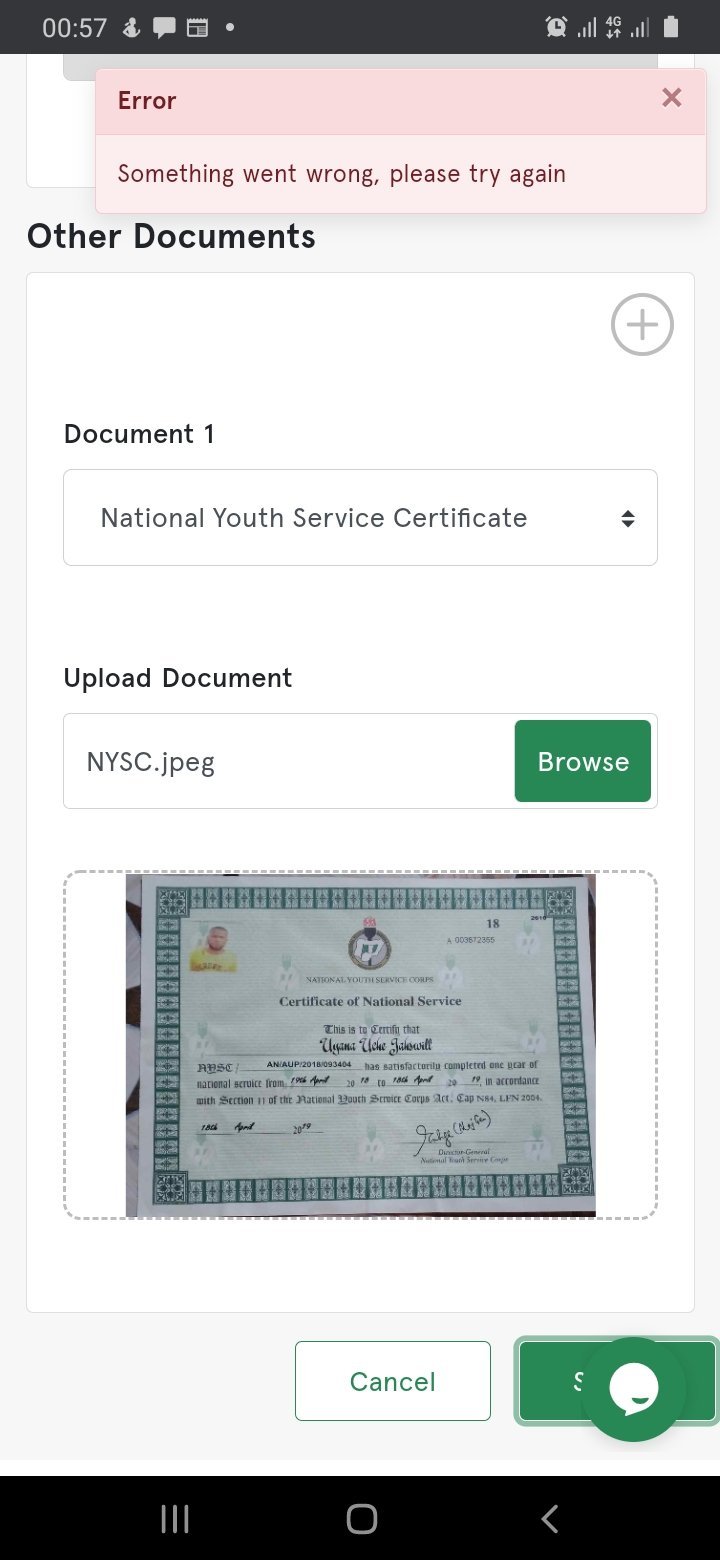Tap the battery icon in the status bar
The image size is (720, 1560).
pyautogui.click(x=671, y=27)
